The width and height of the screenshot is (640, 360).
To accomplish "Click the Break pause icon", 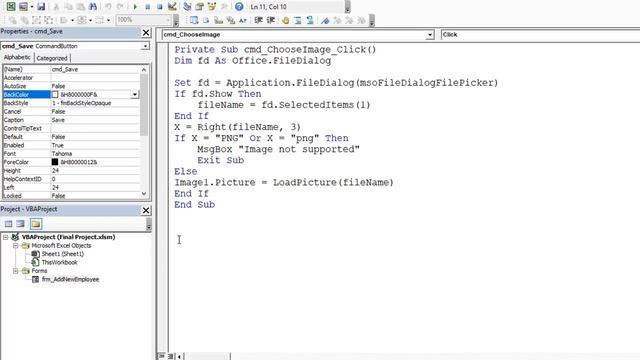I will coord(148,7).
